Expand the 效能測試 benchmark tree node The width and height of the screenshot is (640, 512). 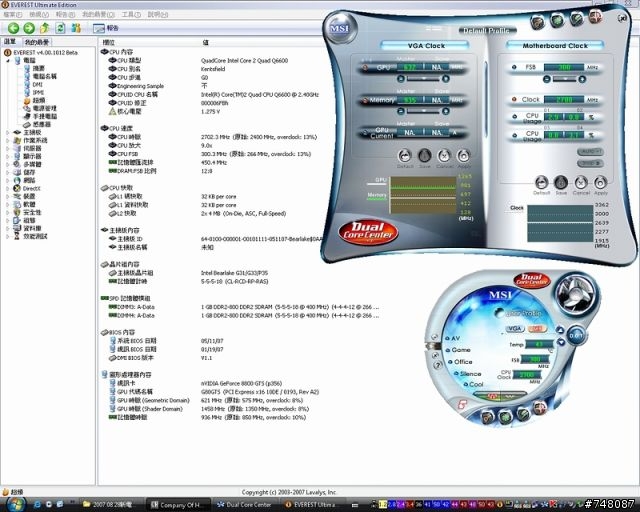pos(8,236)
